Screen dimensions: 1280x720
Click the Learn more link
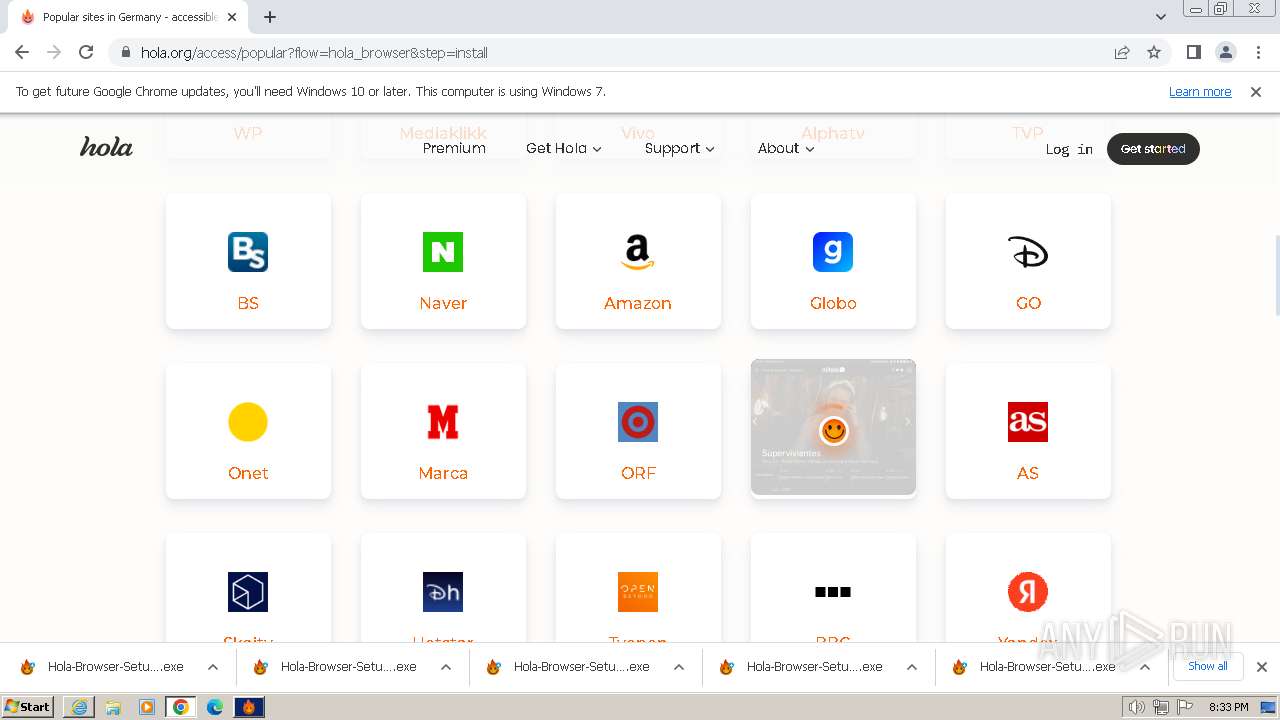pos(1200,91)
